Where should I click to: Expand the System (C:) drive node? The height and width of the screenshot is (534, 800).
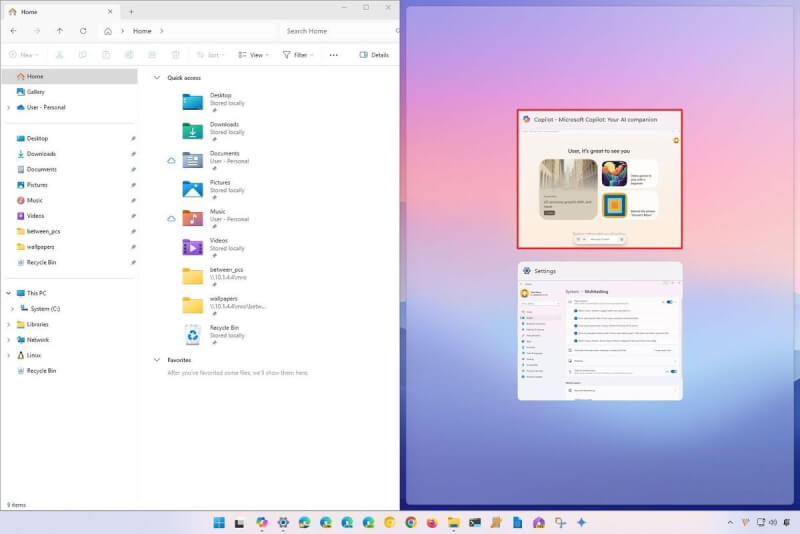[12, 309]
